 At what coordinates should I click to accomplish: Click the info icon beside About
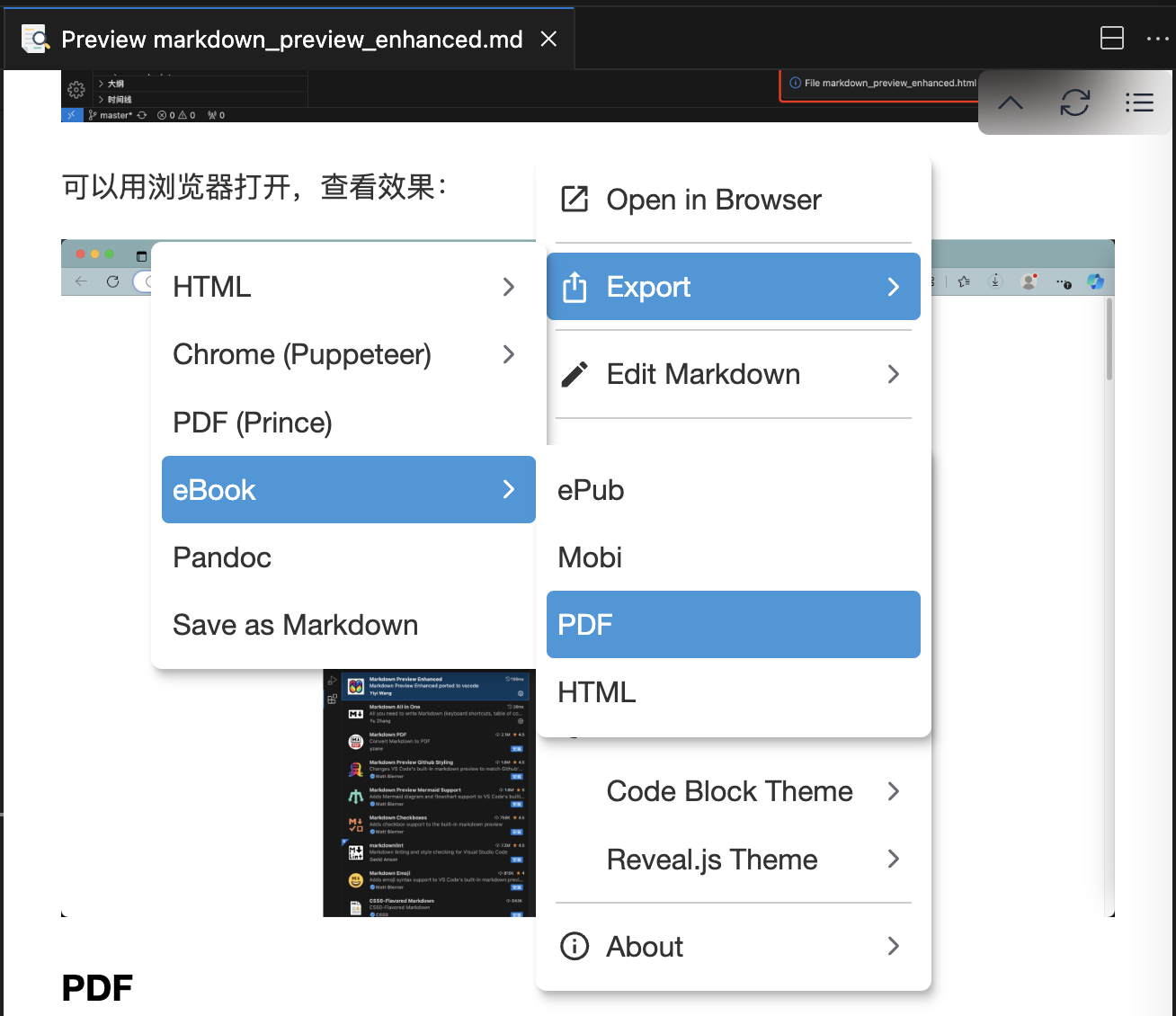[x=575, y=946]
